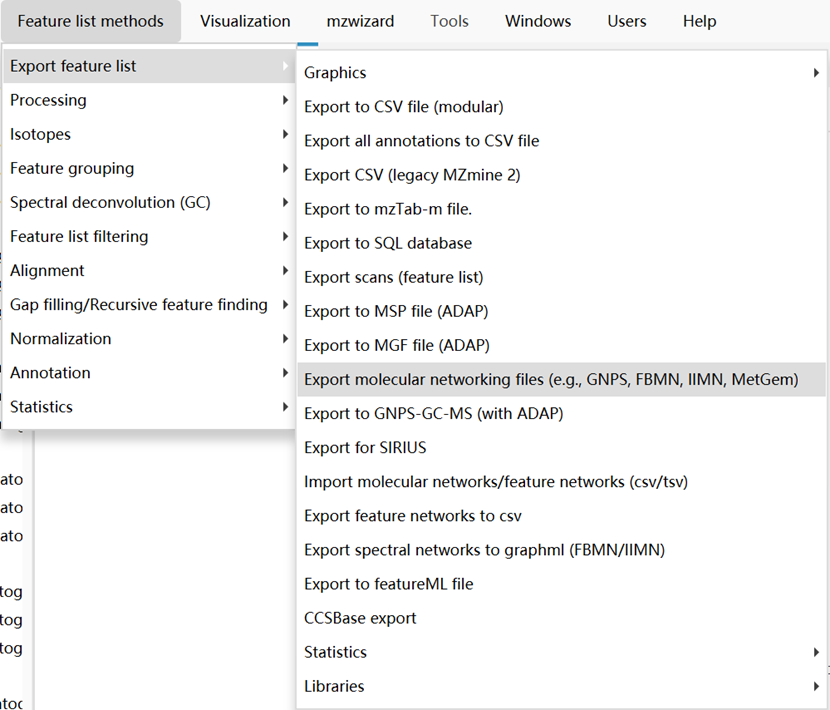Choose Export to CSV file (modular)
The height and width of the screenshot is (710, 830).
click(x=403, y=107)
